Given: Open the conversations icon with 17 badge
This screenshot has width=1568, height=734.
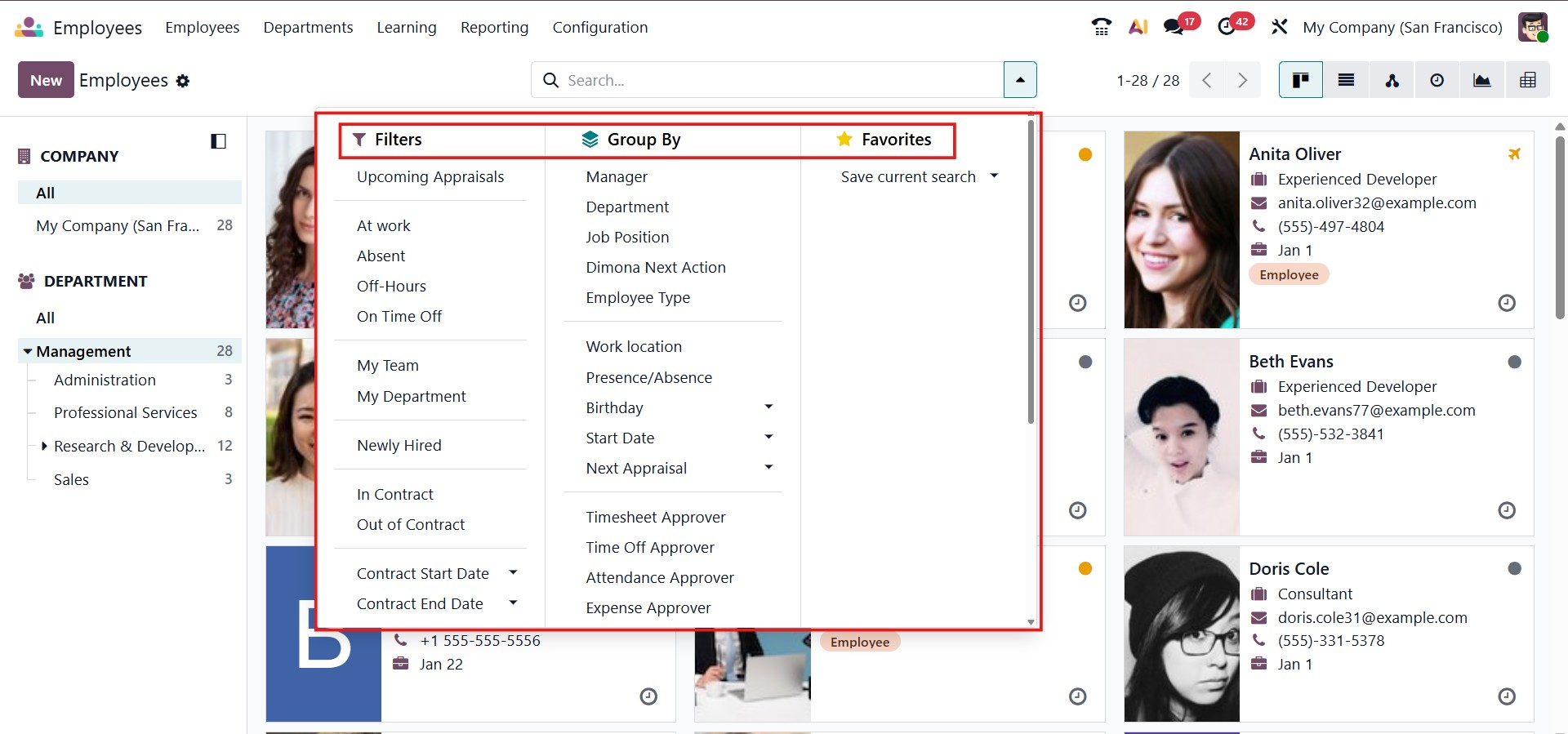Looking at the screenshot, I should (x=1174, y=27).
